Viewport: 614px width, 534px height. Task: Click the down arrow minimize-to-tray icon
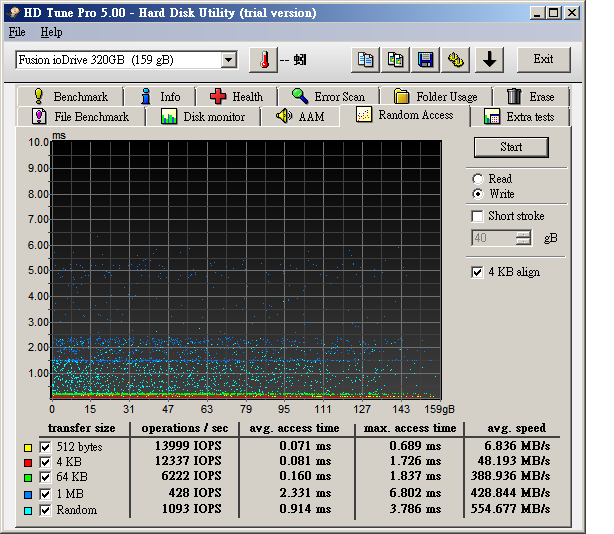pos(489,60)
